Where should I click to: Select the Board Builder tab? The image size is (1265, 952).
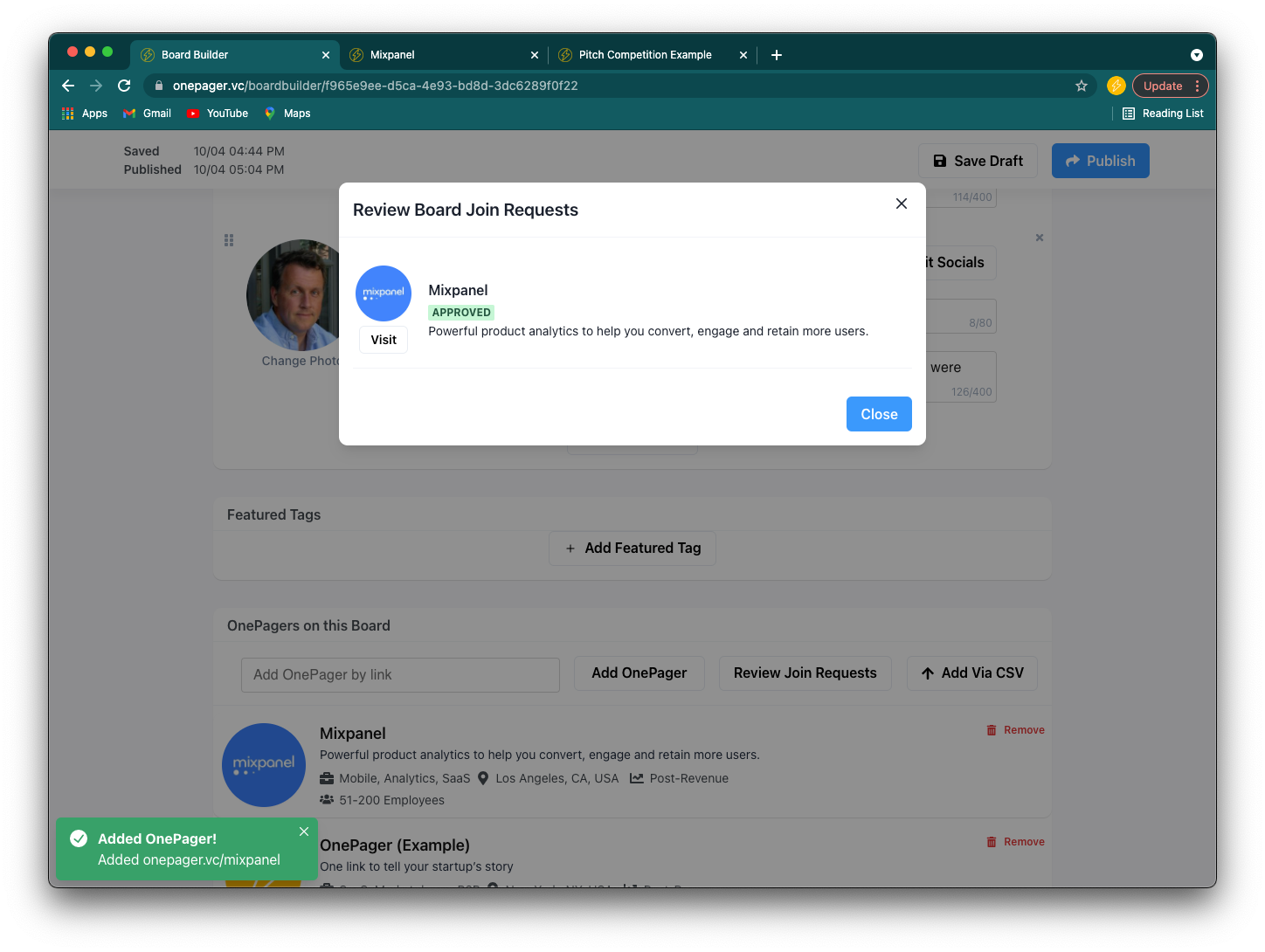pyautogui.click(x=235, y=55)
